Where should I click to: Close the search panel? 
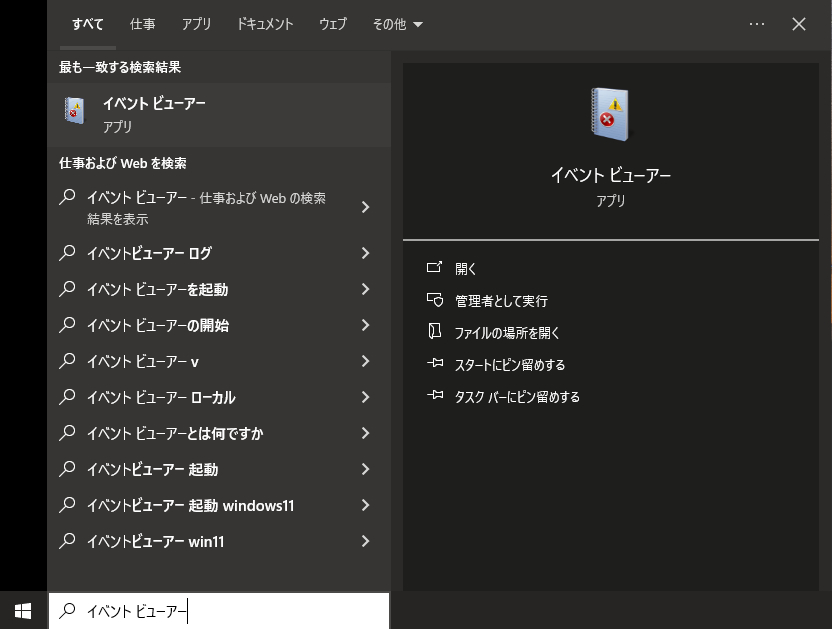click(799, 24)
